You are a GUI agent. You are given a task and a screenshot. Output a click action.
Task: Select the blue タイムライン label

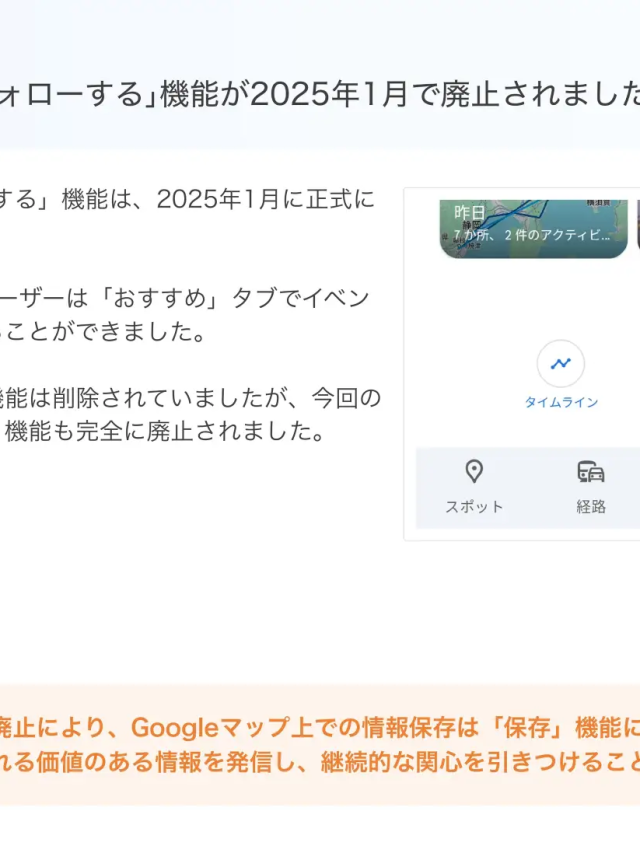pos(561,402)
